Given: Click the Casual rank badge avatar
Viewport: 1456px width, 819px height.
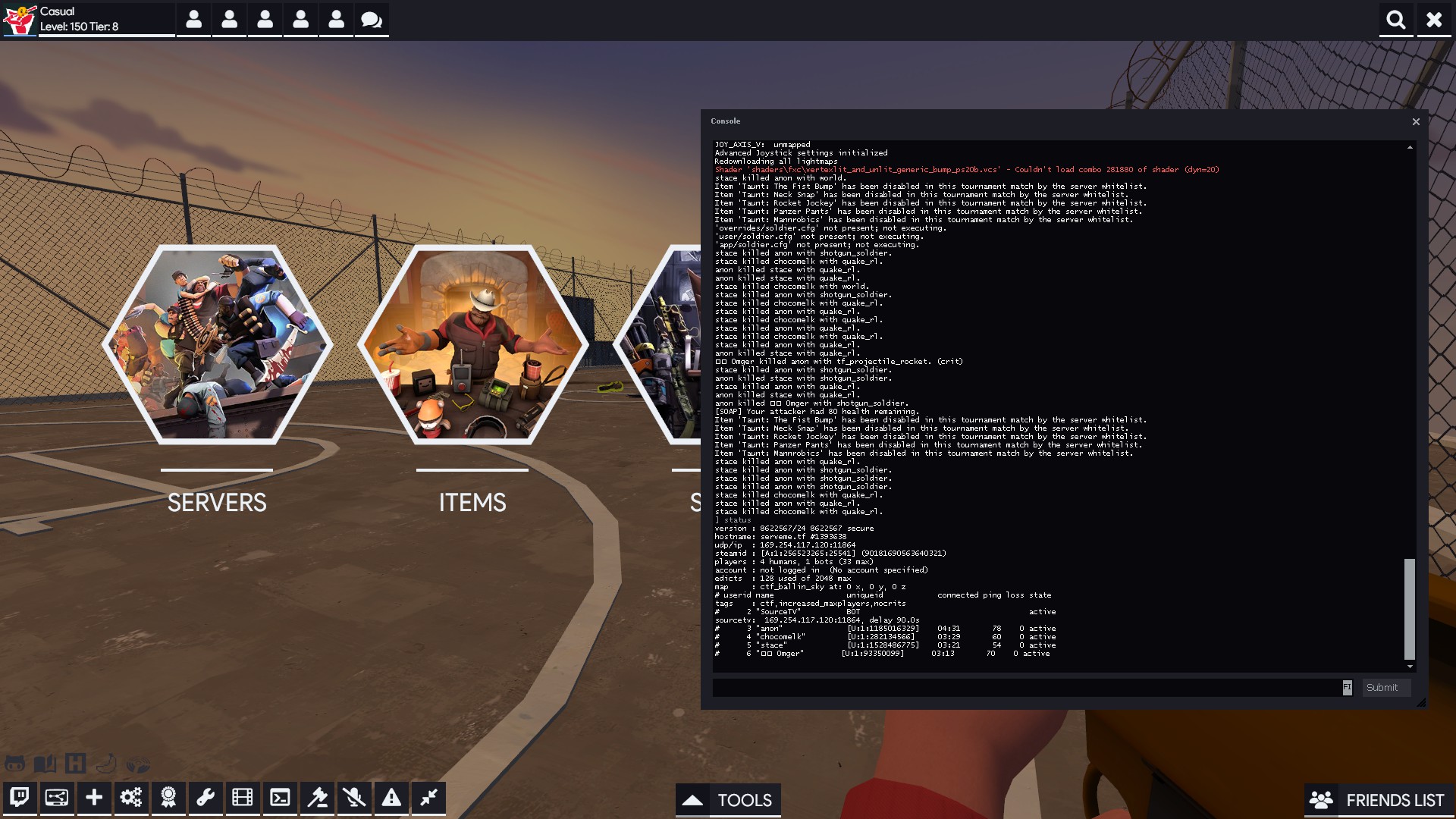Looking at the screenshot, I should 20,20.
